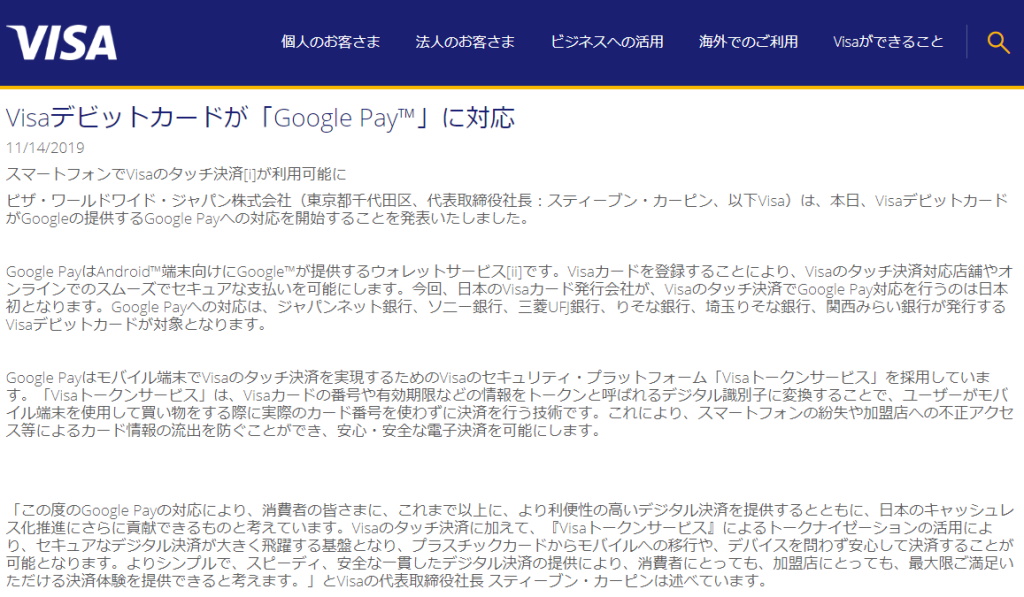Click the text 三菱UFJ銀行
The width and height of the screenshot is (1024, 597).
(558, 307)
